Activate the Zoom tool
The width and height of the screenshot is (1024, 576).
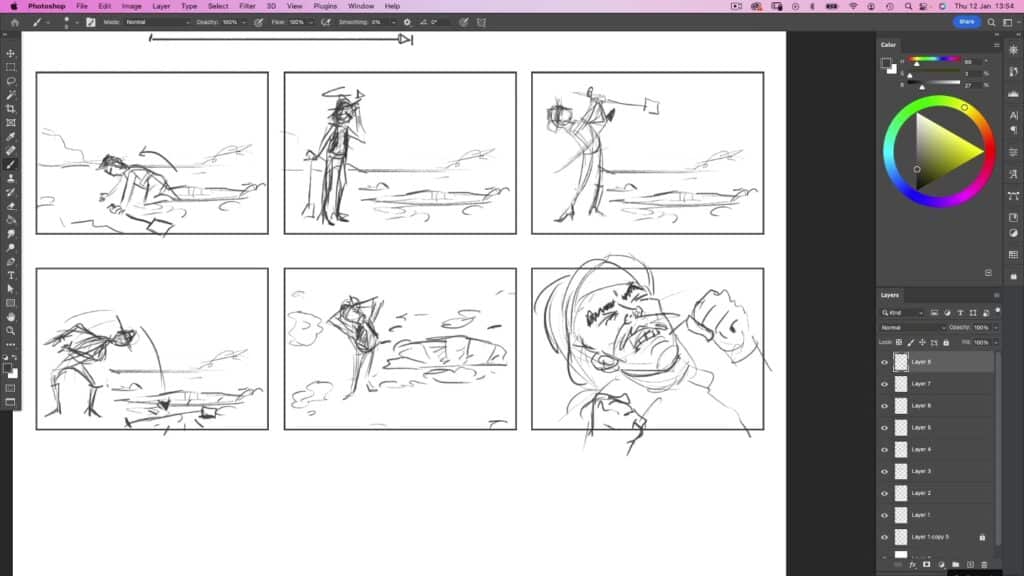point(11,330)
